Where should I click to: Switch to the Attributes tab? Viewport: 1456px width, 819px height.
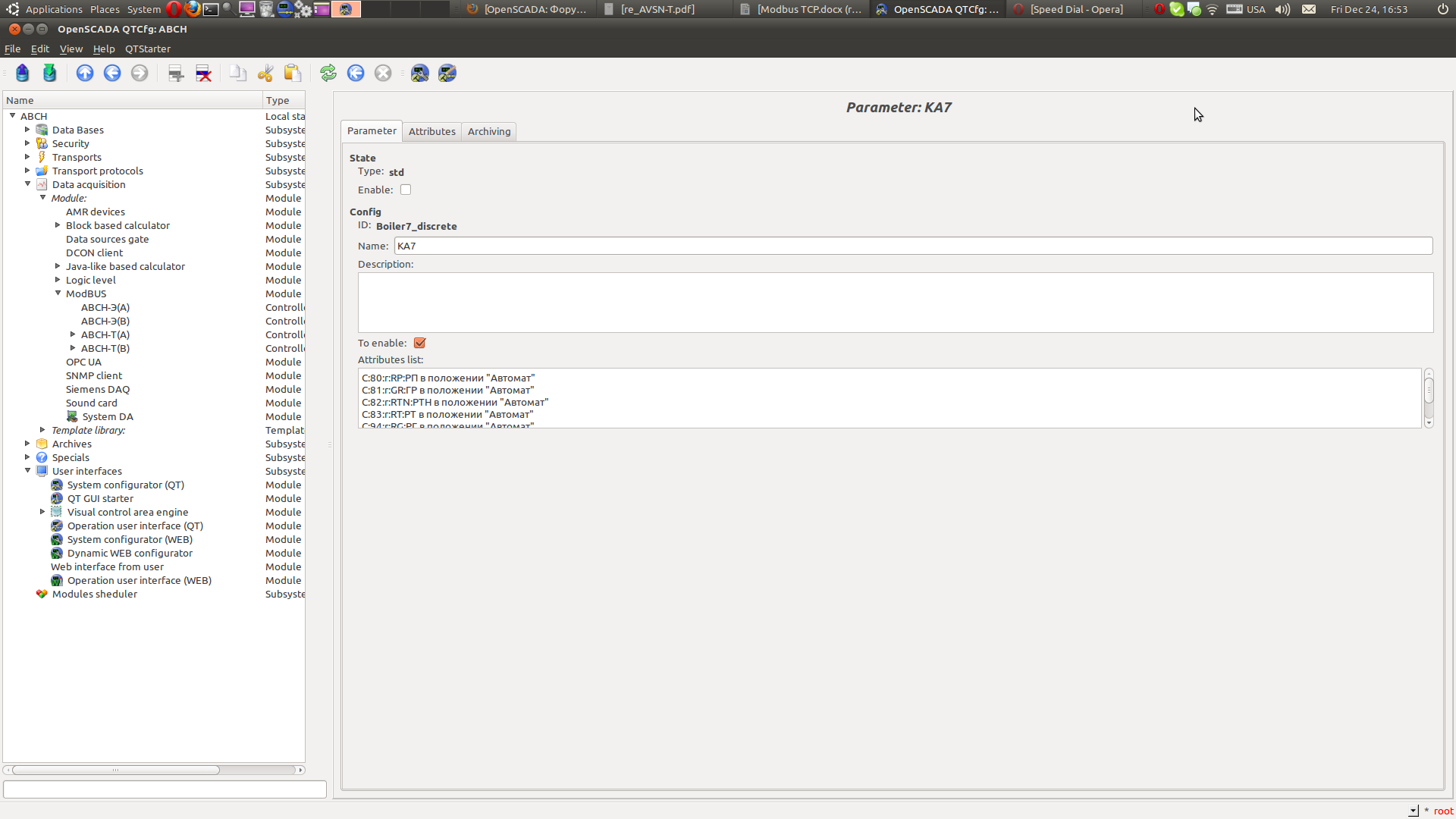click(431, 131)
